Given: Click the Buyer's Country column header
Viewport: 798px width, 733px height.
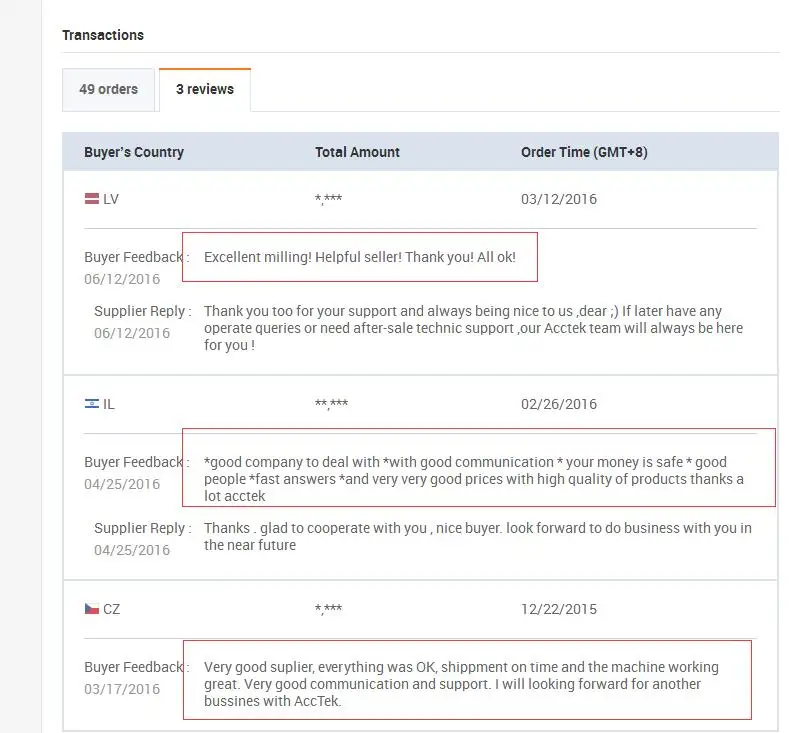Looking at the screenshot, I should click(134, 152).
